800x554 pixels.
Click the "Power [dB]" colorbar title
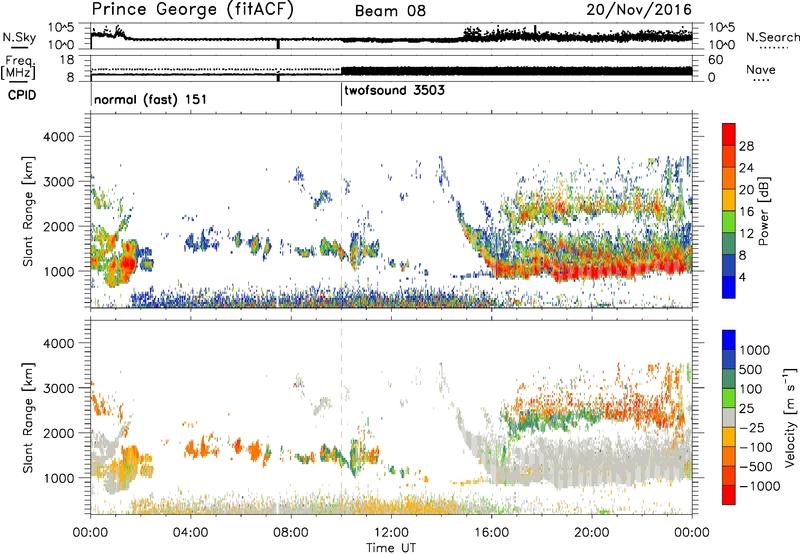764,211
